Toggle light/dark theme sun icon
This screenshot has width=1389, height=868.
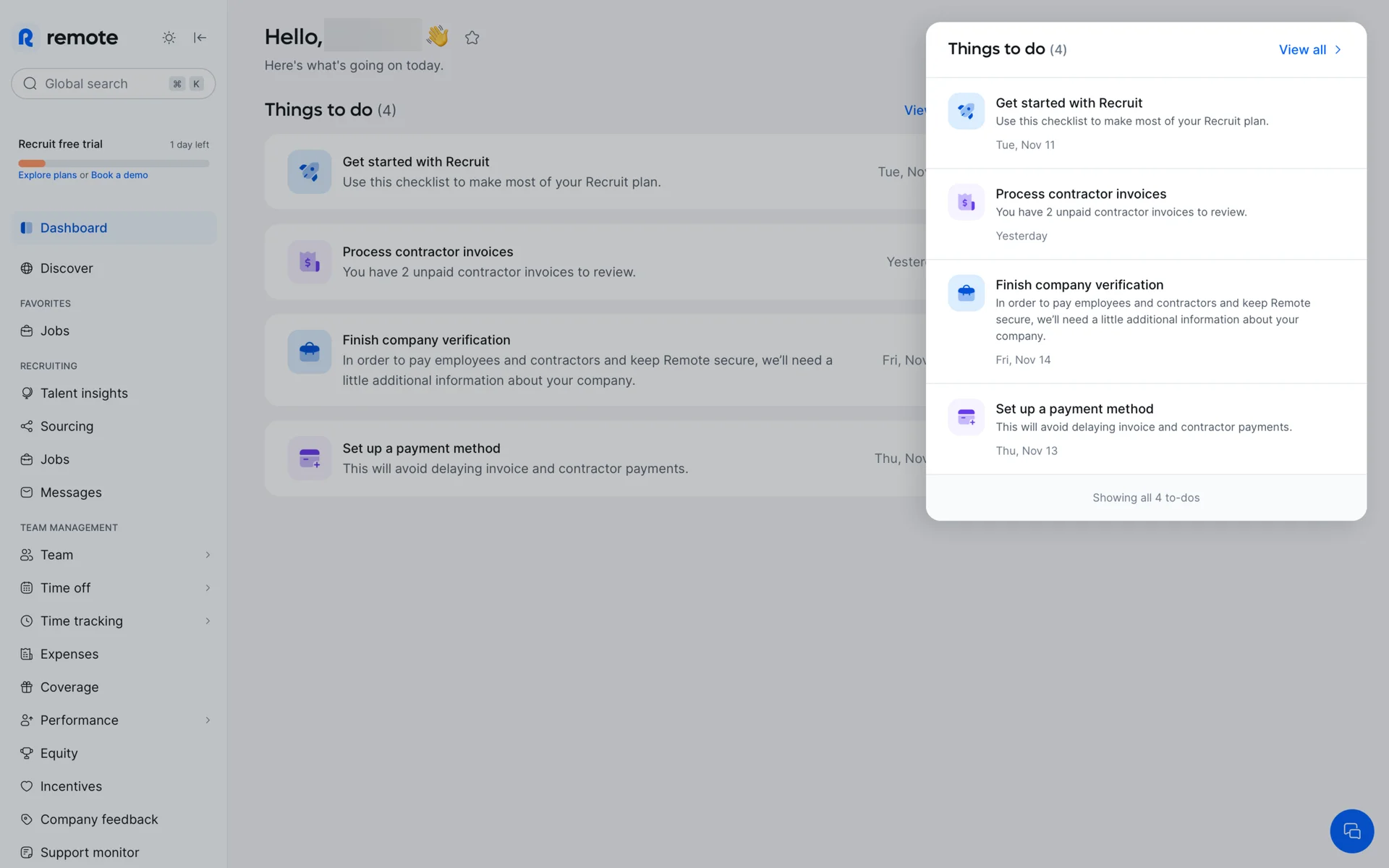169,38
